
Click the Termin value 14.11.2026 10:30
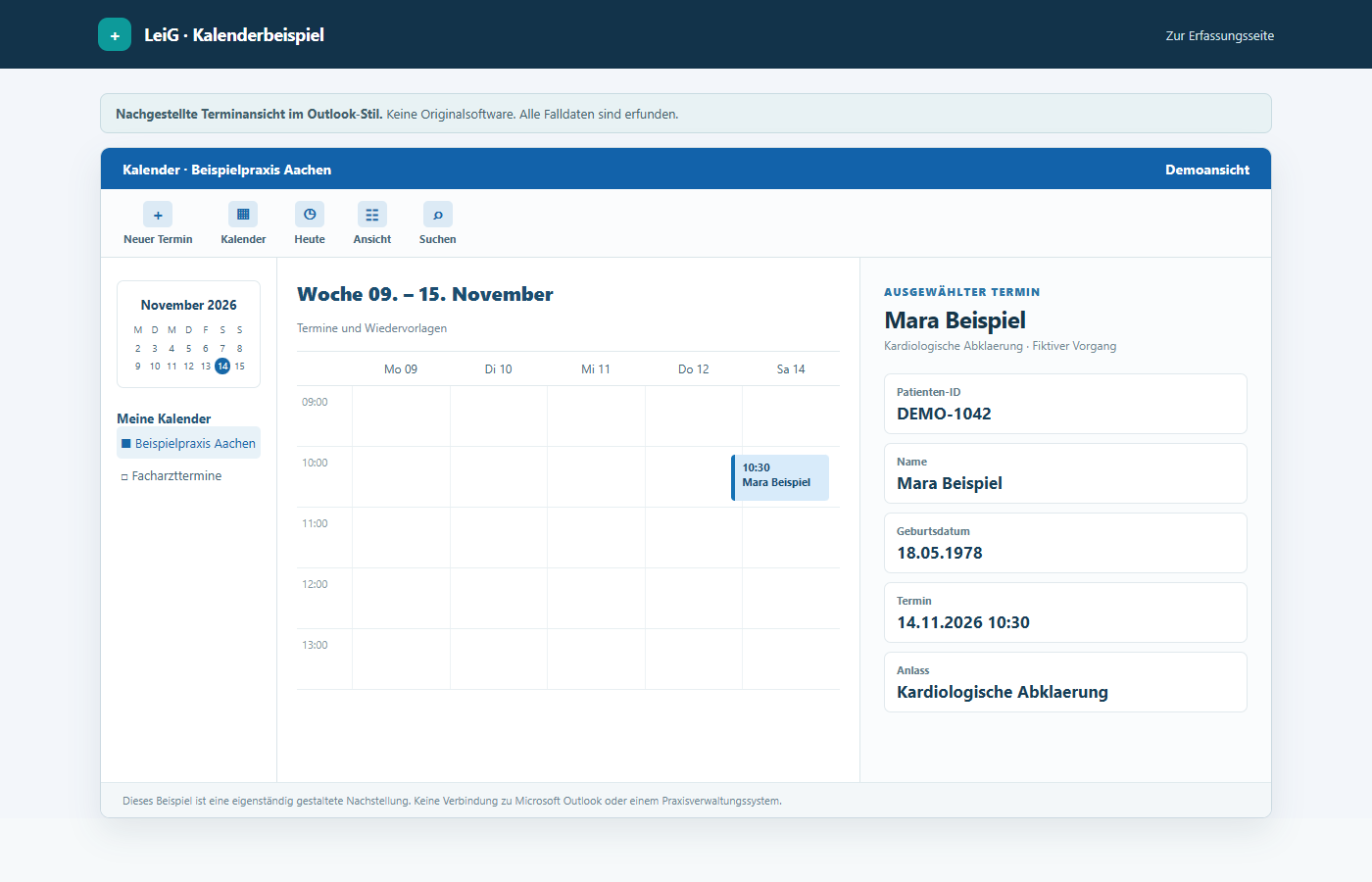point(963,622)
